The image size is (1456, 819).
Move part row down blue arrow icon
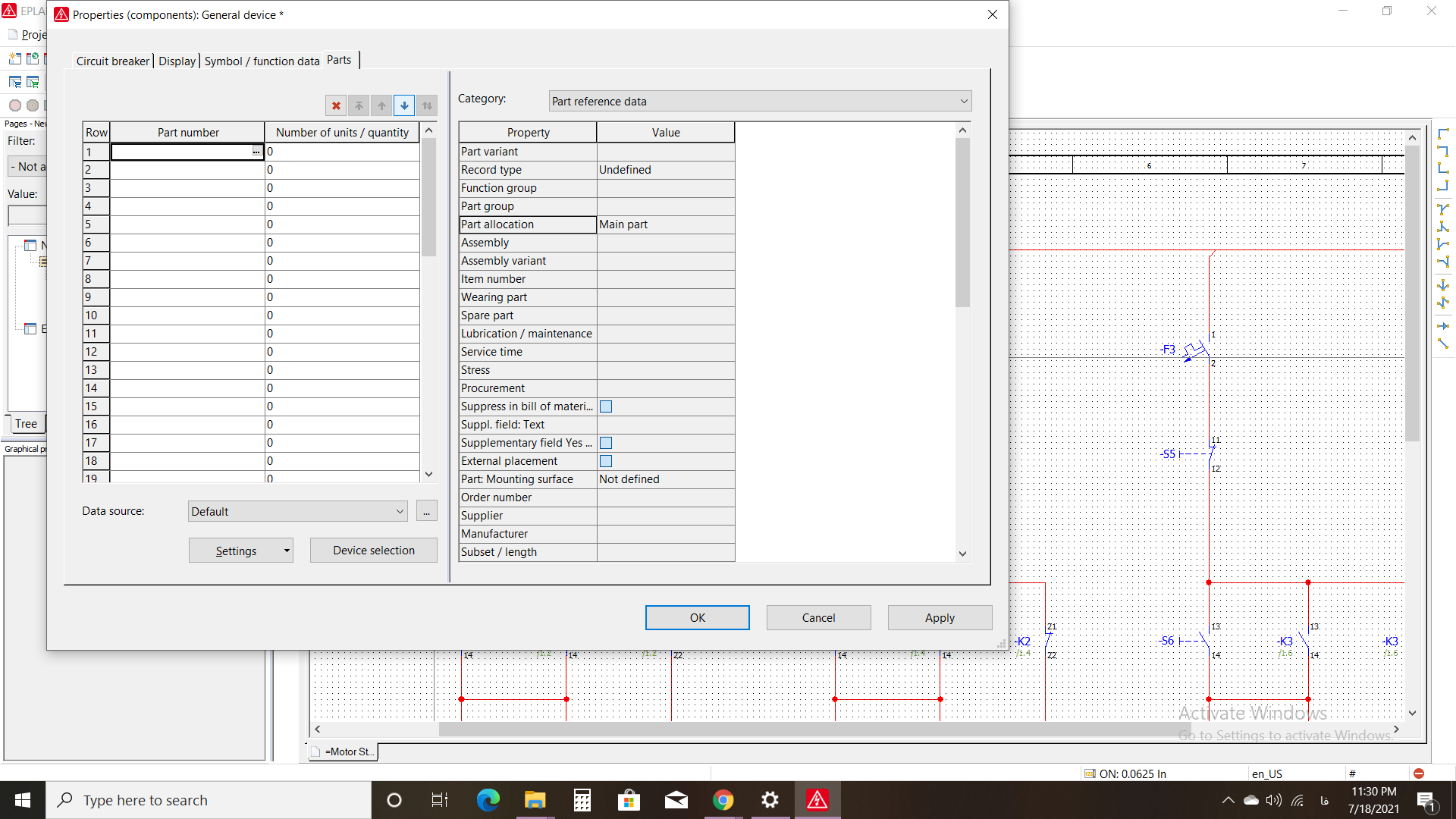(404, 105)
